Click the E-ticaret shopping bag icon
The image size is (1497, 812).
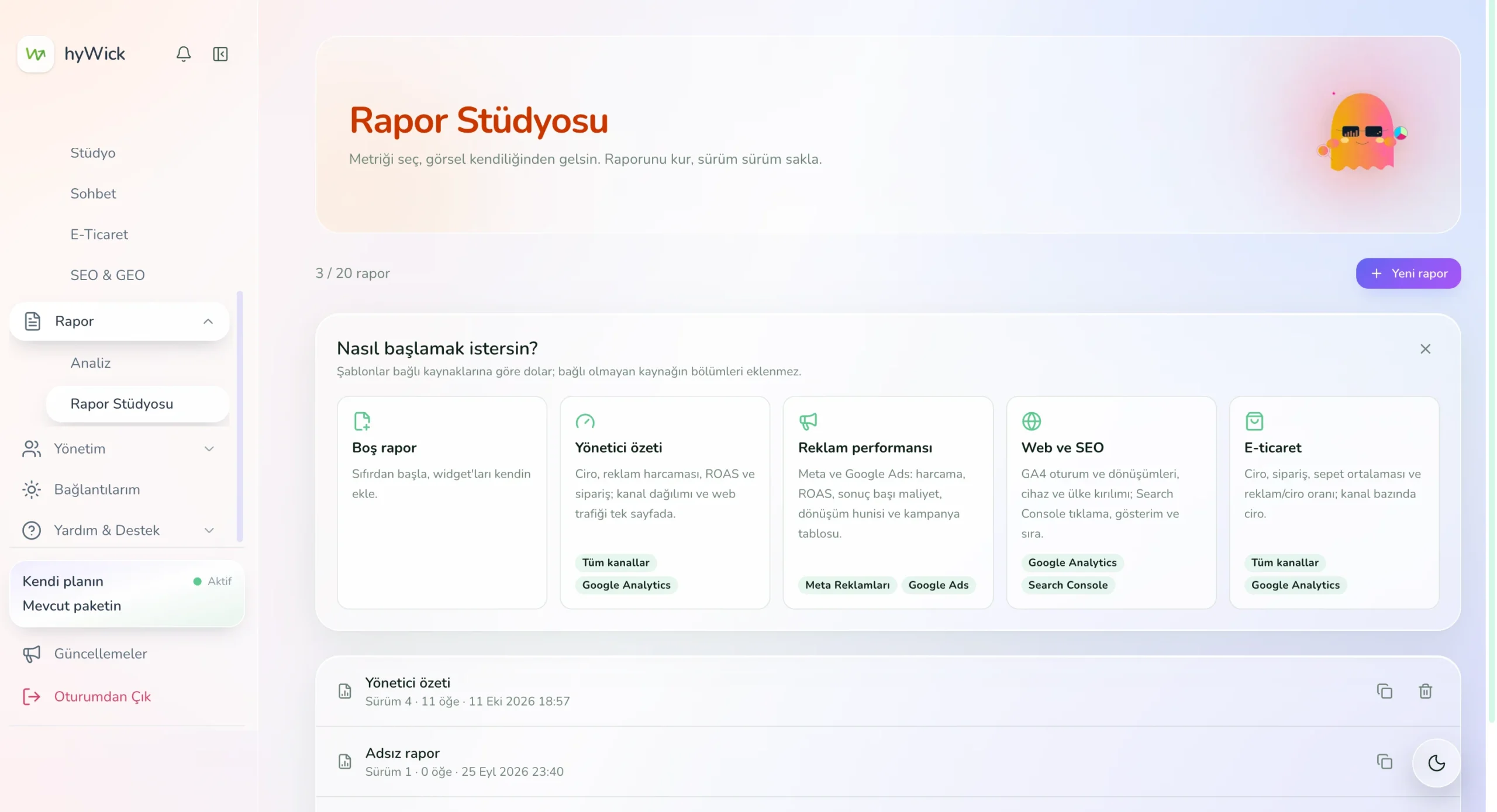click(1254, 421)
